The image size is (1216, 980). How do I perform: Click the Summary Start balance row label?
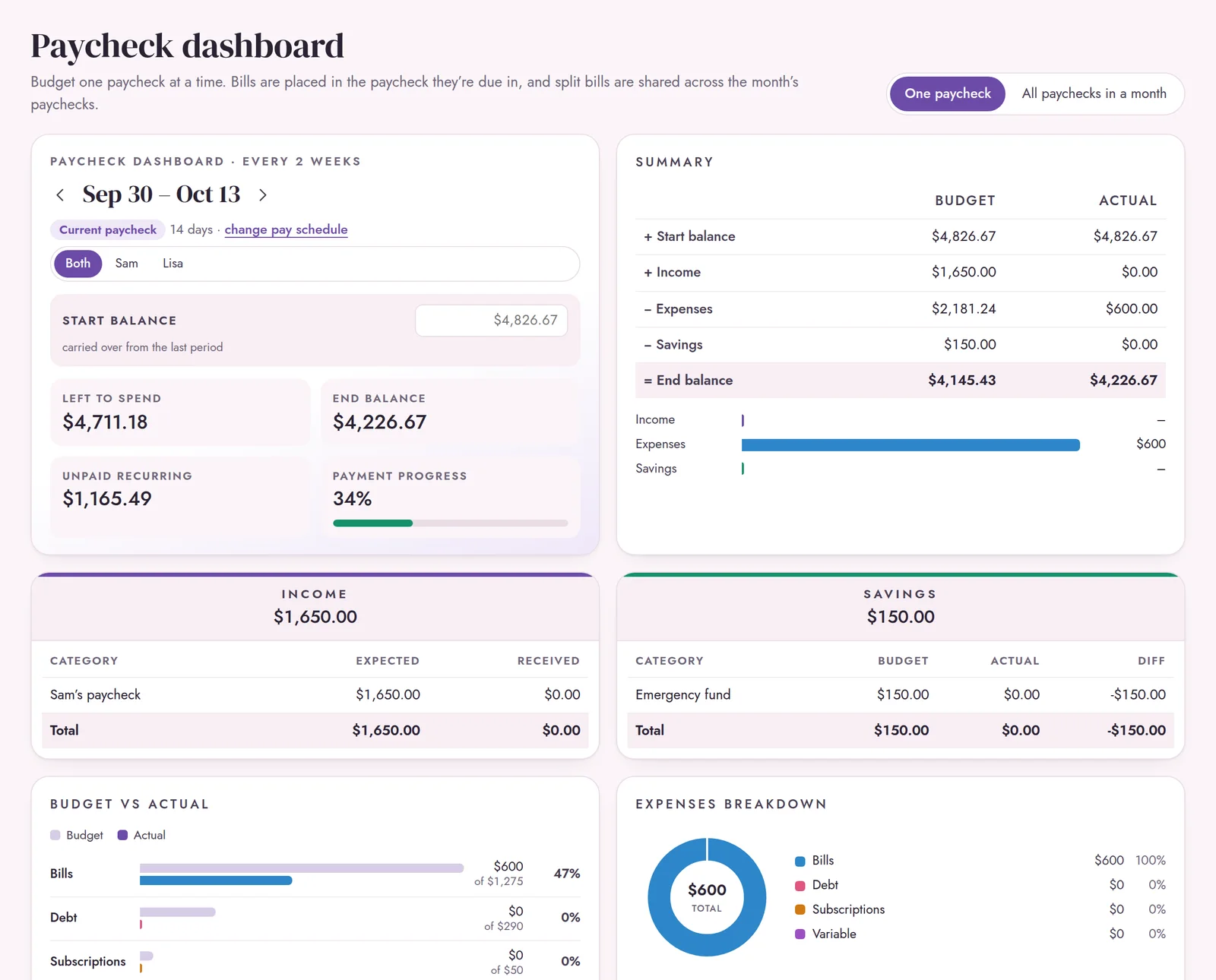689,236
